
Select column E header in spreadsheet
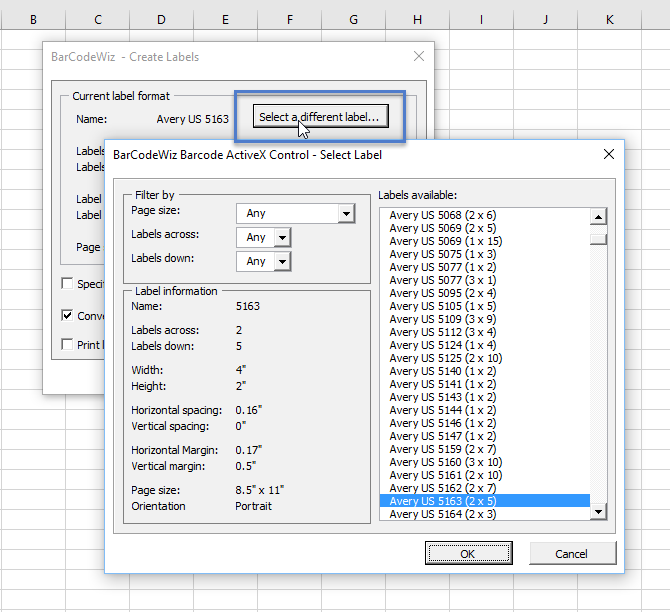point(226,20)
